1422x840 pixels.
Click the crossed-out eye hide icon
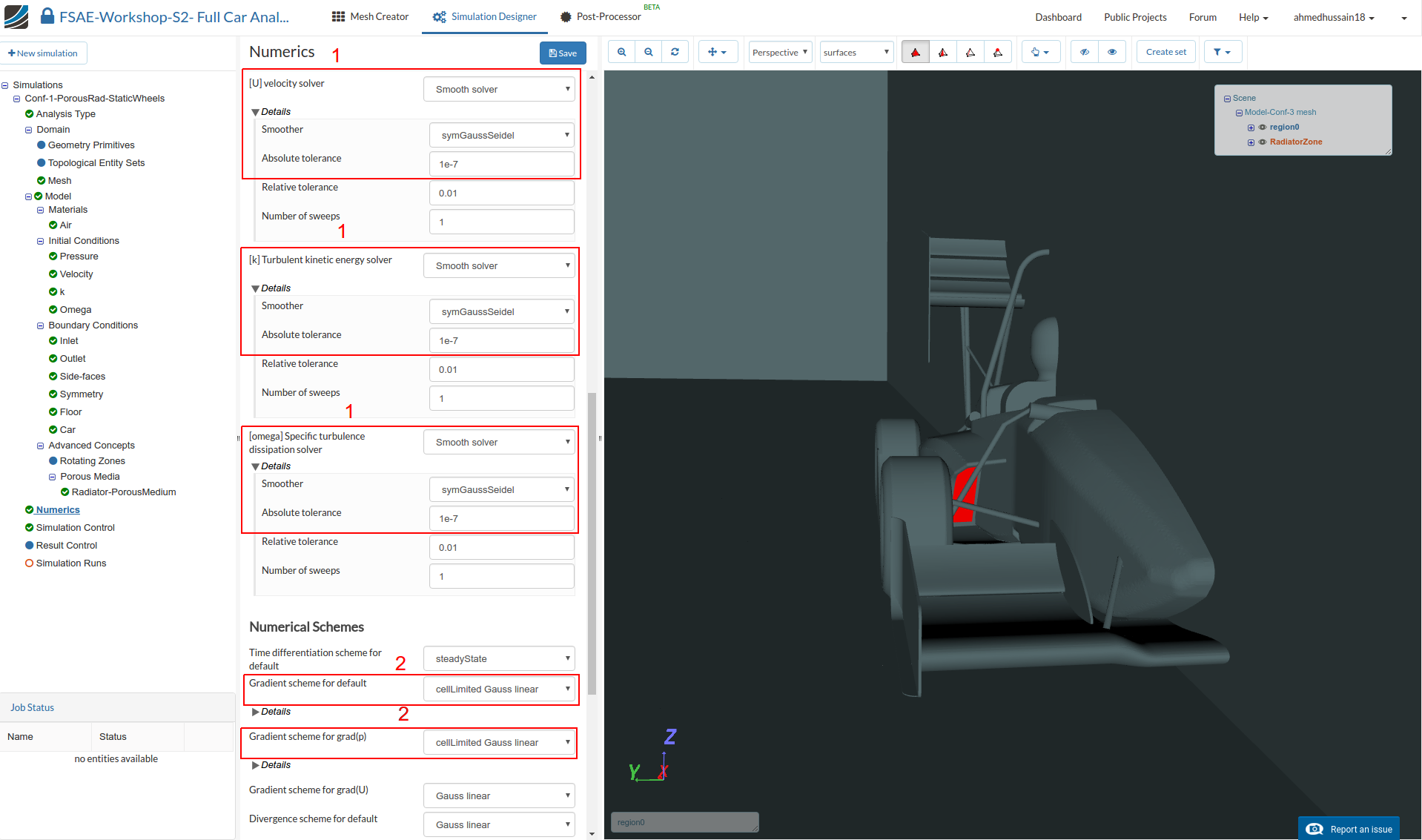click(x=1084, y=51)
